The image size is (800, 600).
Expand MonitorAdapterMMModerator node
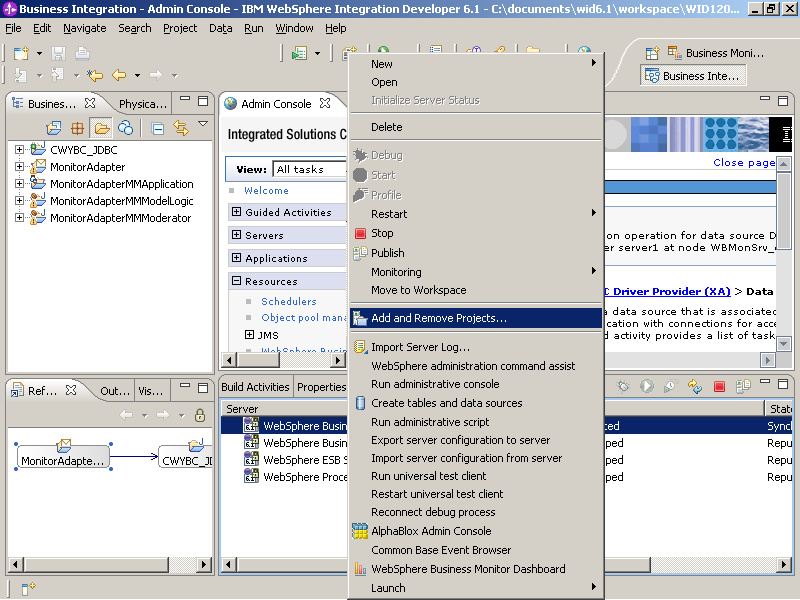pos(19,218)
